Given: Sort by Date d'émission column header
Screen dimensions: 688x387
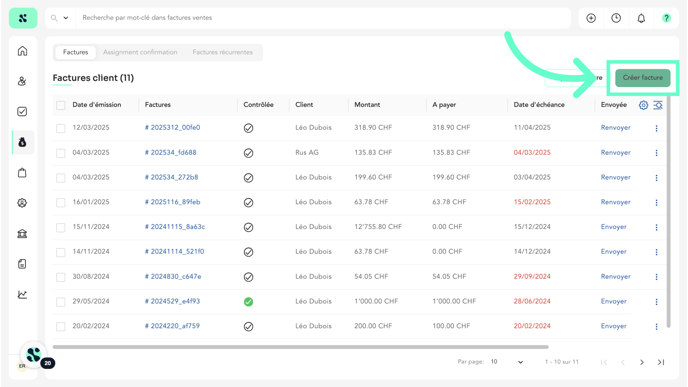Looking at the screenshot, I should 97,105.
